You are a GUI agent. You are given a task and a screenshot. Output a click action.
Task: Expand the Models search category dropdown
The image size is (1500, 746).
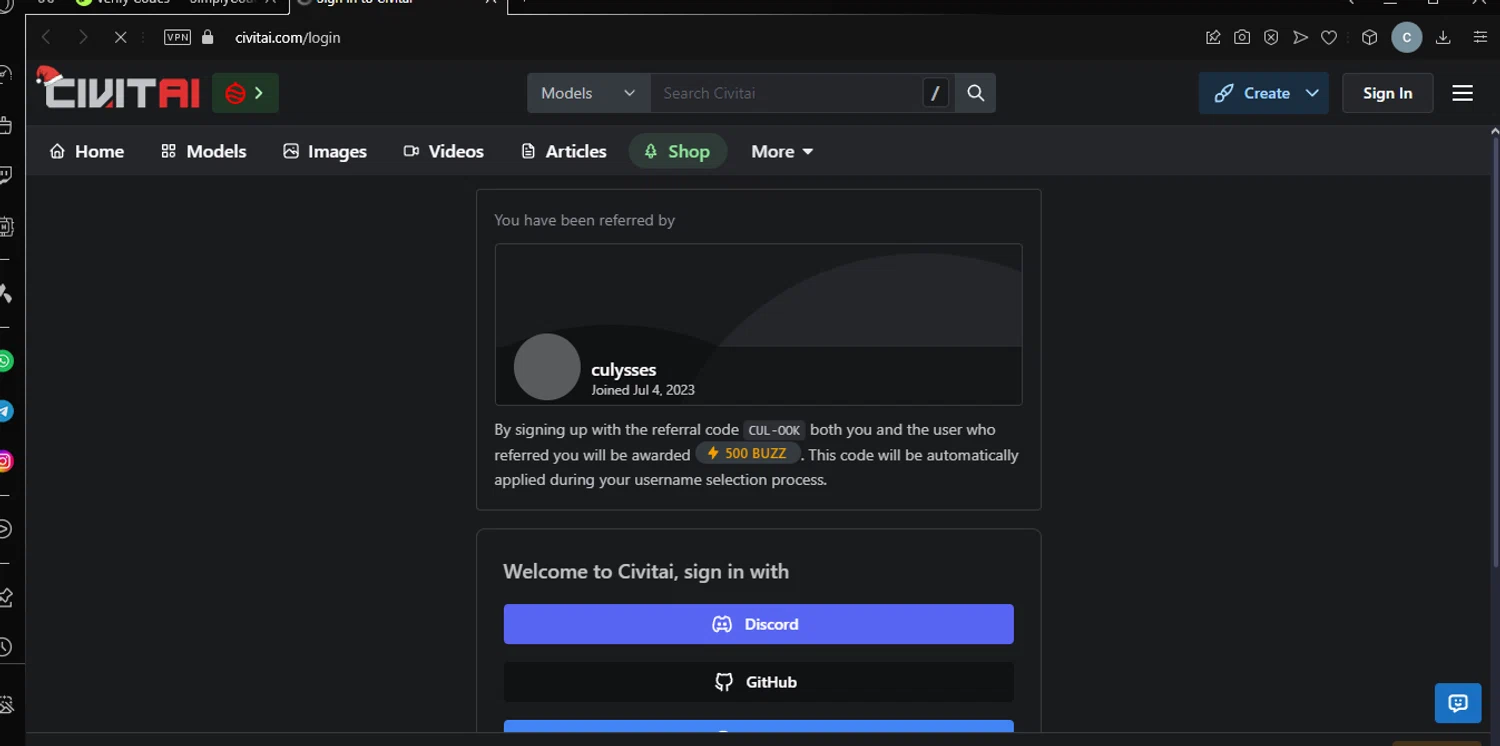pyautogui.click(x=589, y=93)
